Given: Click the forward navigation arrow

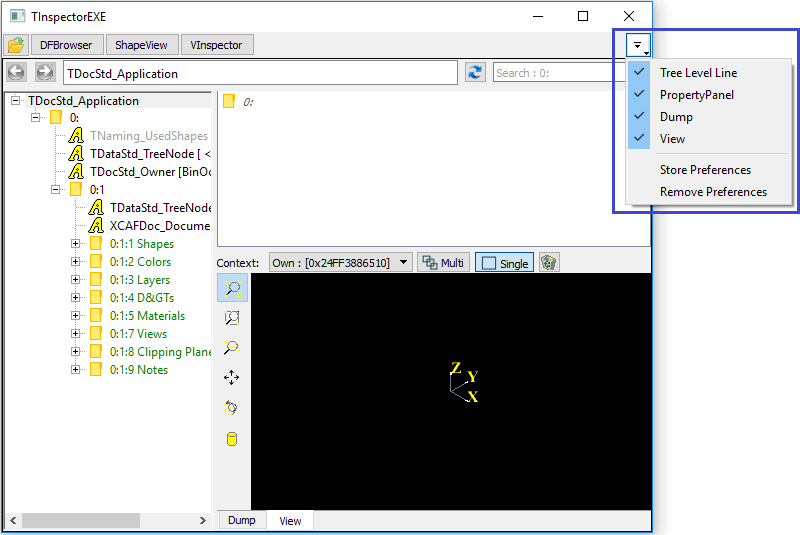Looking at the screenshot, I should click(x=45, y=73).
